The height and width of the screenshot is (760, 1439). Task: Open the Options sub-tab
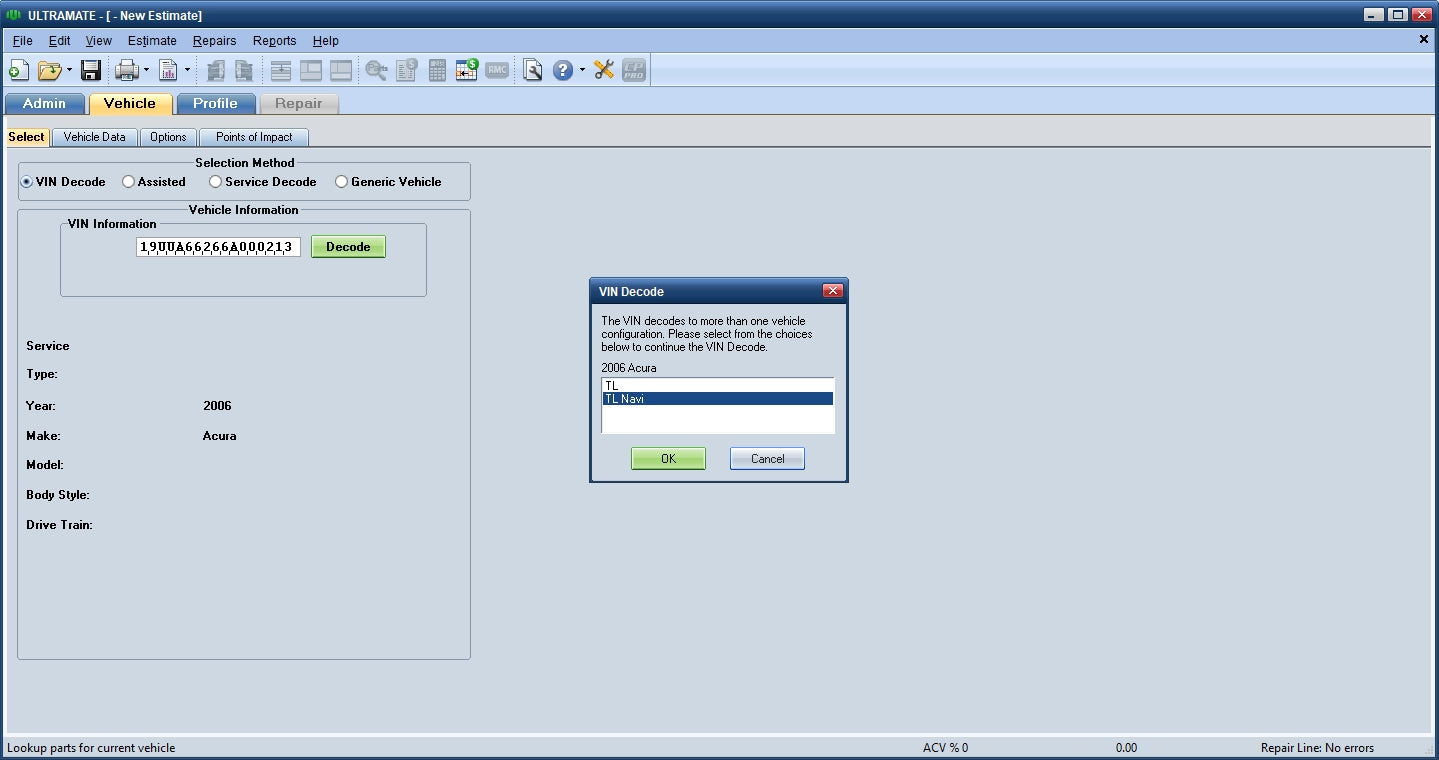(168, 137)
